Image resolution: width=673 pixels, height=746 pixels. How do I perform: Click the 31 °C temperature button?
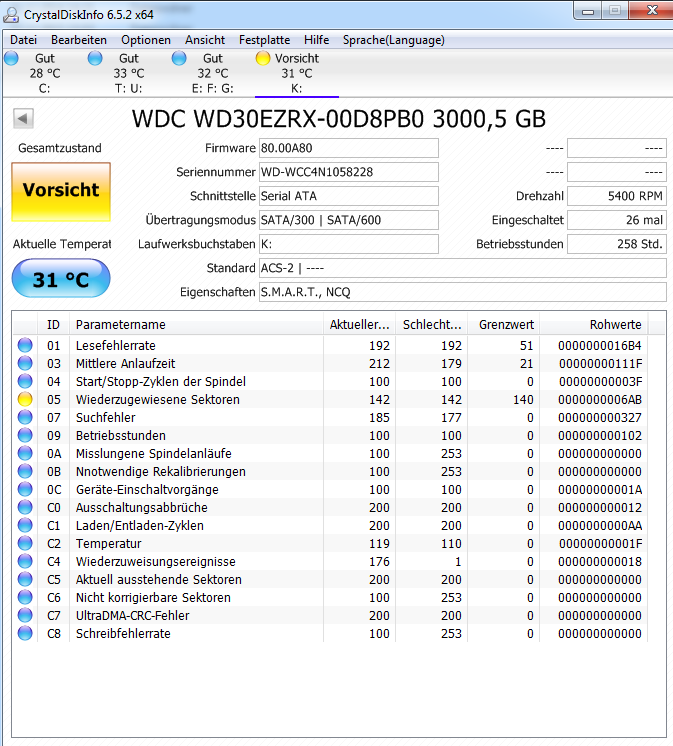61,279
